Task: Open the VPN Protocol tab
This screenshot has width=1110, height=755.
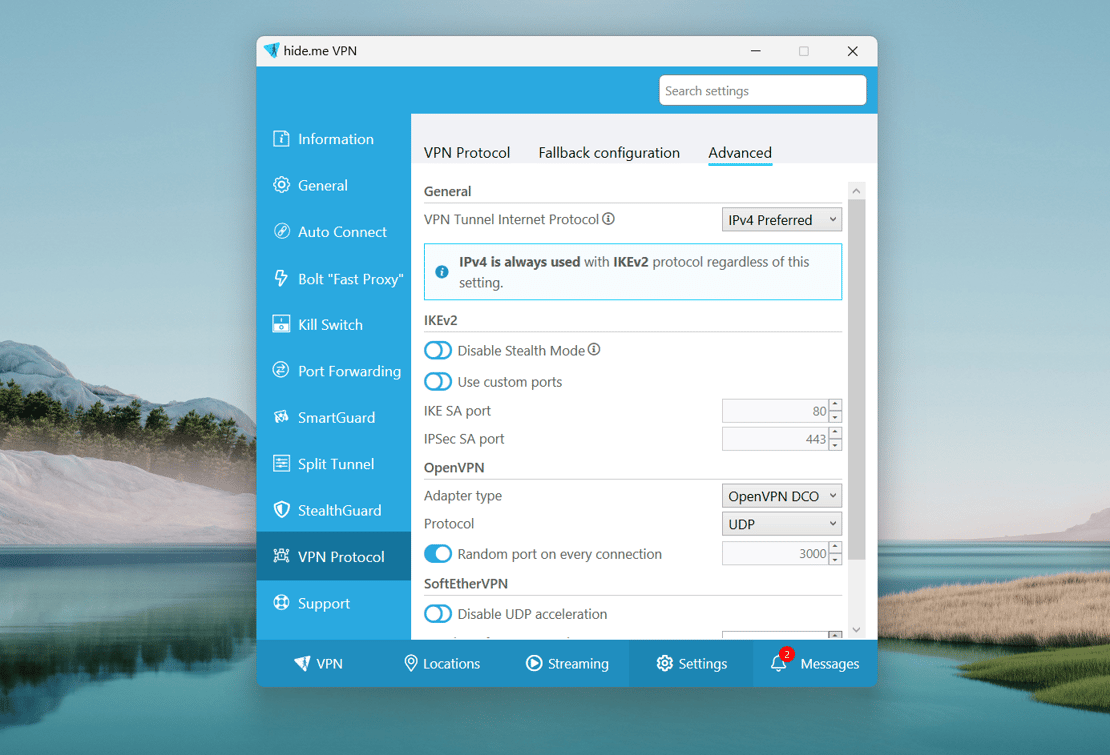Action: [467, 153]
